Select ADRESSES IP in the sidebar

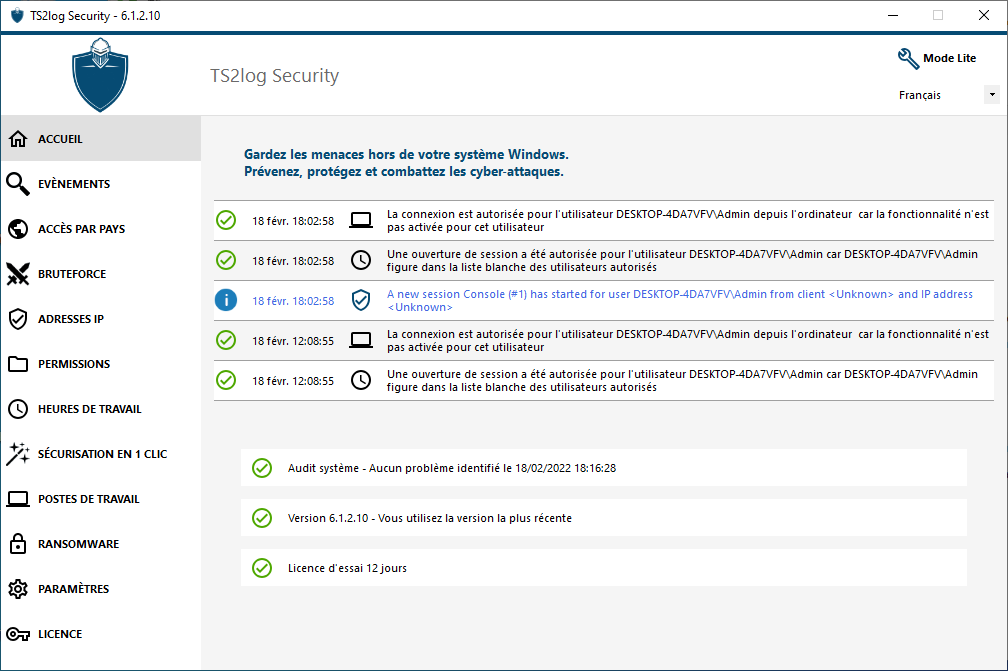click(101, 319)
